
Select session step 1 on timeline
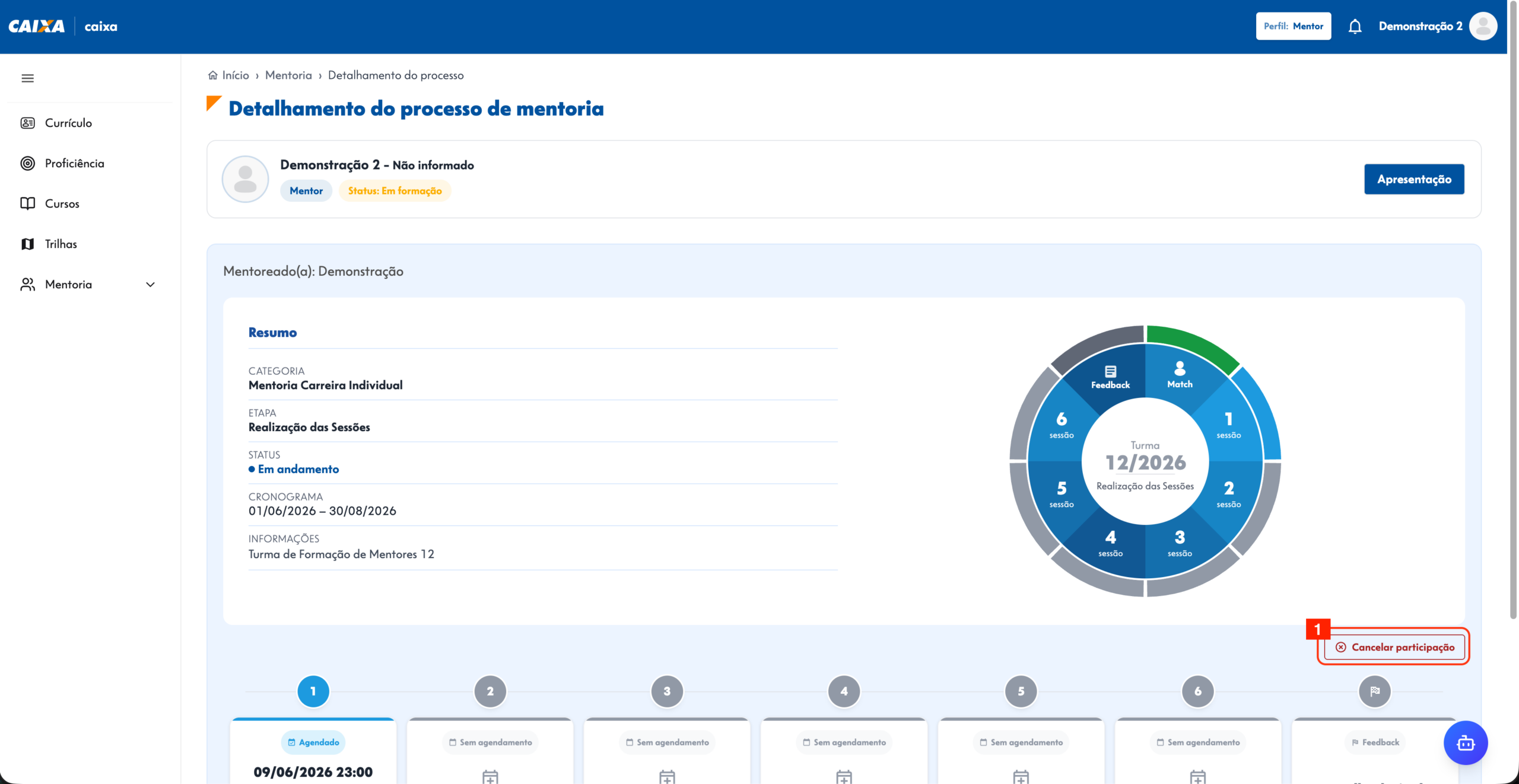[313, 691]
